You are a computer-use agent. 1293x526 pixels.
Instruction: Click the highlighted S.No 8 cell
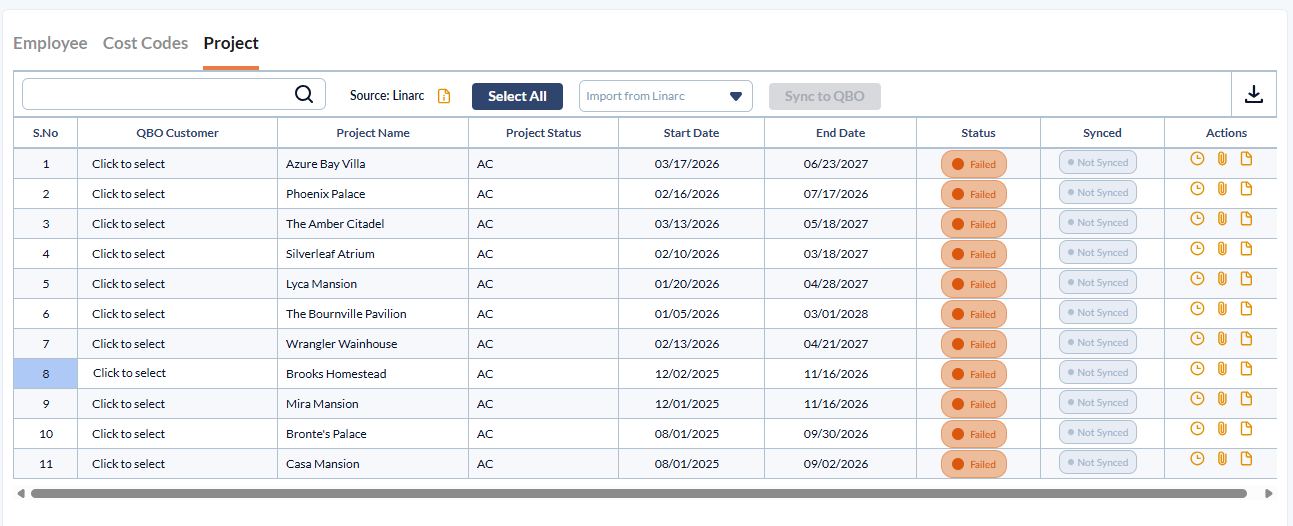point(45,374)
